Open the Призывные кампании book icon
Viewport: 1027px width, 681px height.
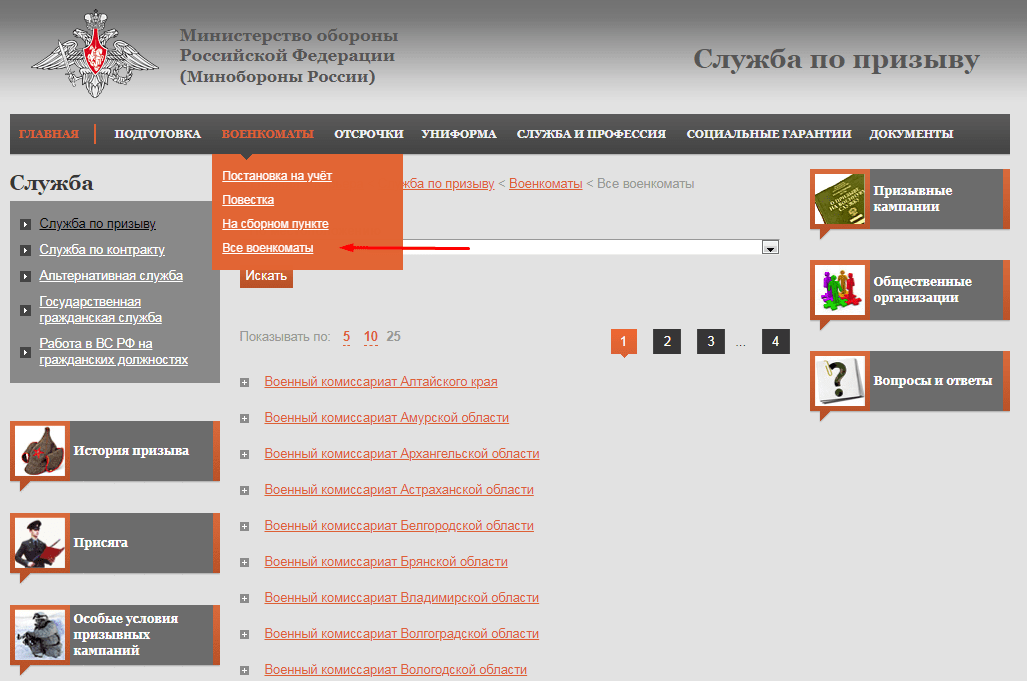point(840,199)
